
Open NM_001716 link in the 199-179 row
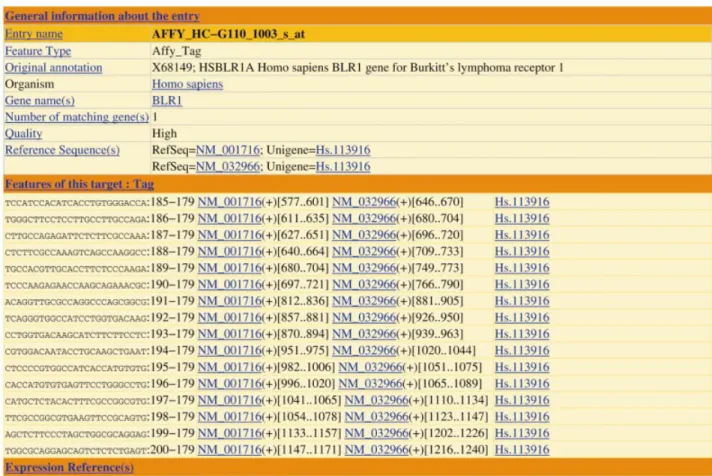pos(230,433)
